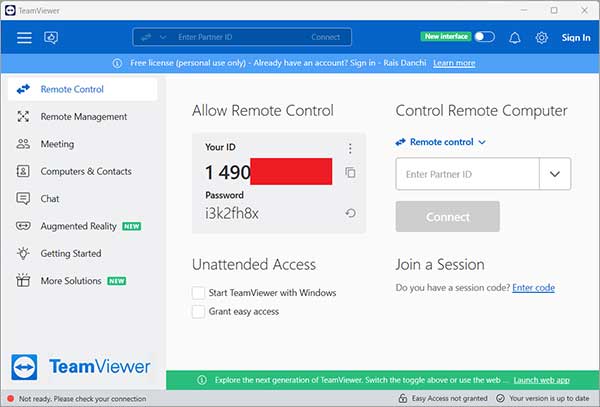600x407 pixels.
Task: Follow the Learn more link in banner
Action: [x=454, y=63]
